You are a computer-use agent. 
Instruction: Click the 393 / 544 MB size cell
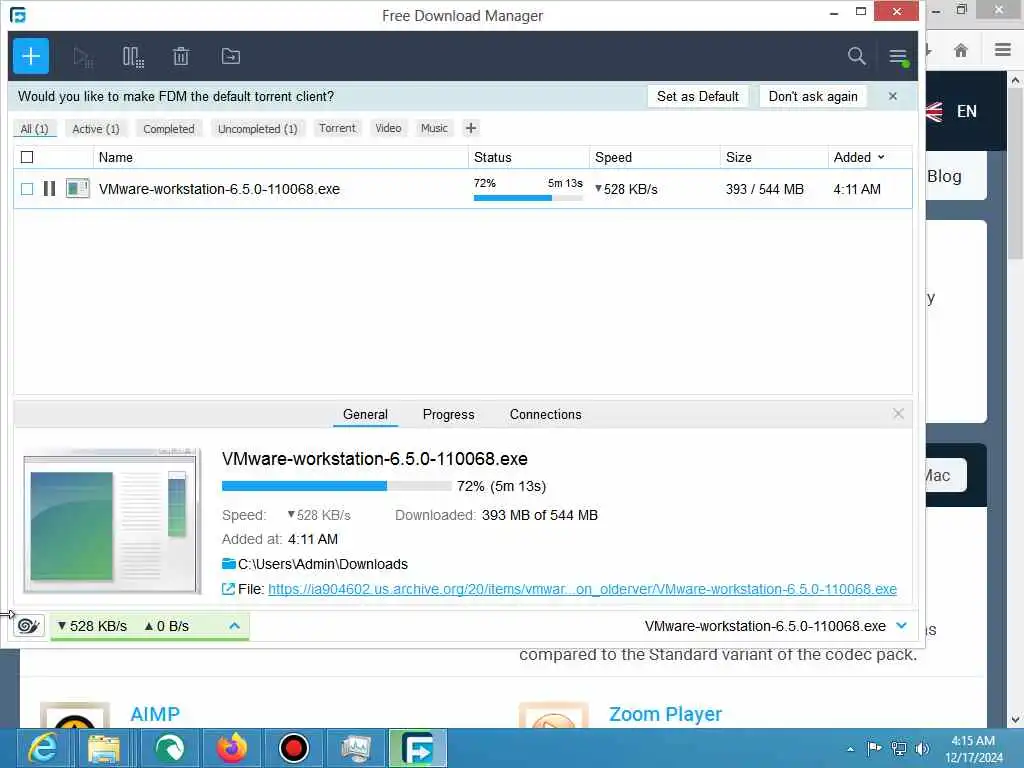click(x=765, y=189)
